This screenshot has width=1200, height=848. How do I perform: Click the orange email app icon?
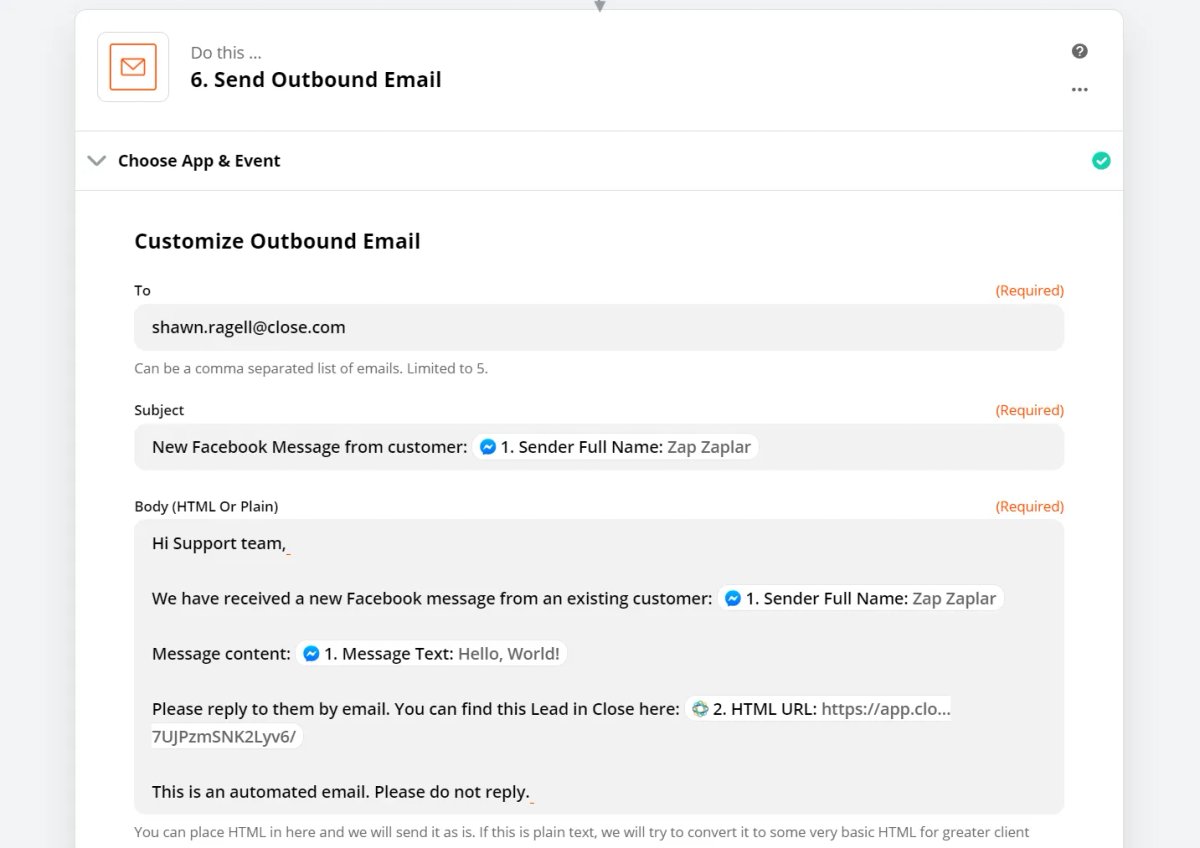click(133, 67)
